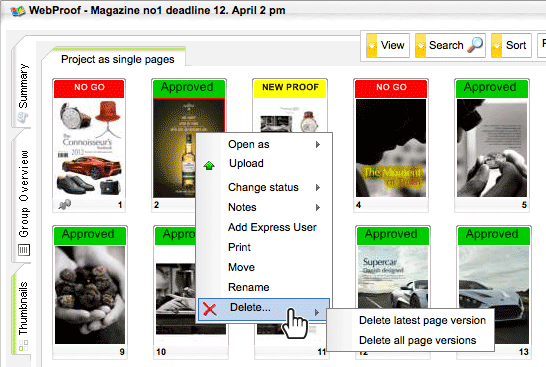546x367 pixels.
Task: Select the page 9 thumbnail
Action: tap(90, 292)
